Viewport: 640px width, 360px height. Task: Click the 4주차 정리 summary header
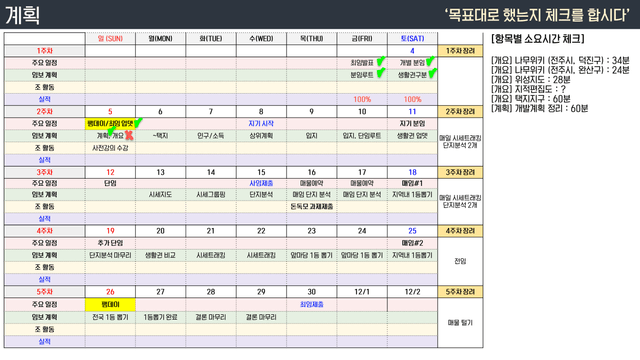click(460, 231)
